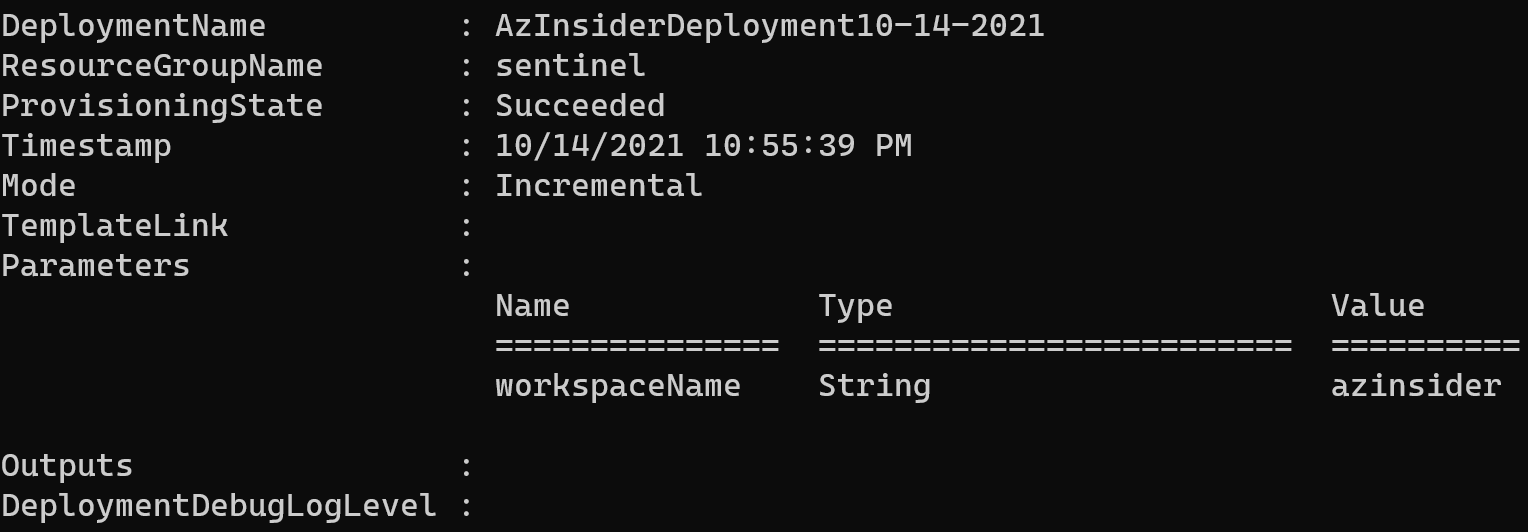Click the 10/14/2021 10:55:39 PM timestamp
Viewport: 1528px width, 532px height.
click(x=704, y=146)
